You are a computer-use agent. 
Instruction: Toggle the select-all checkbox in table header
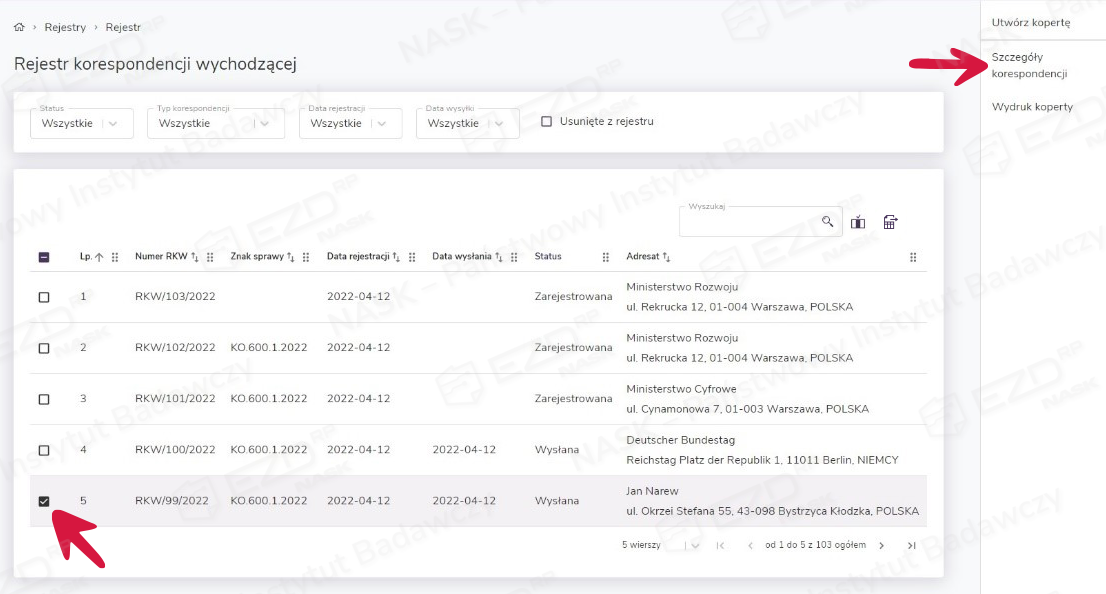pyautogui.click(x=44, y=257)
